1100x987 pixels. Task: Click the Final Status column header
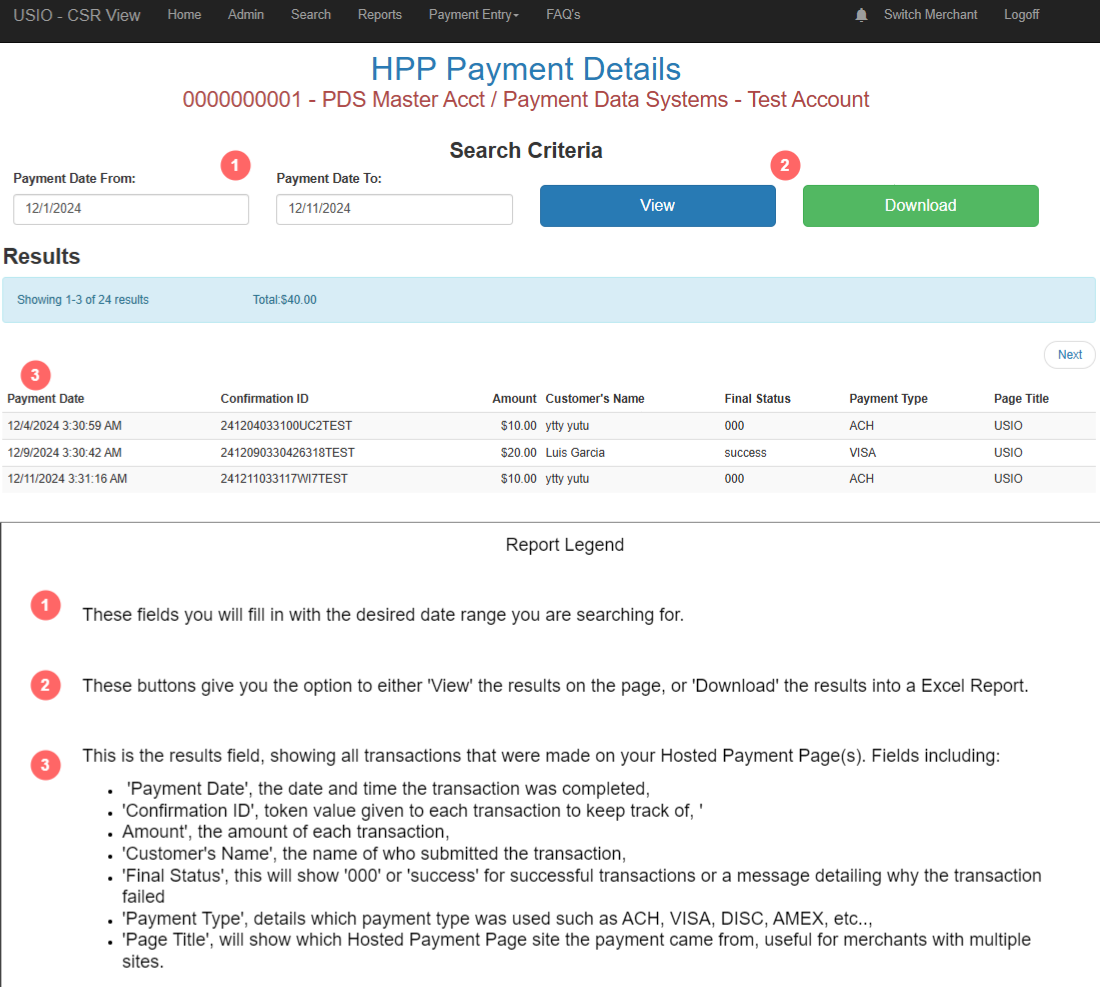click(758, 398)
